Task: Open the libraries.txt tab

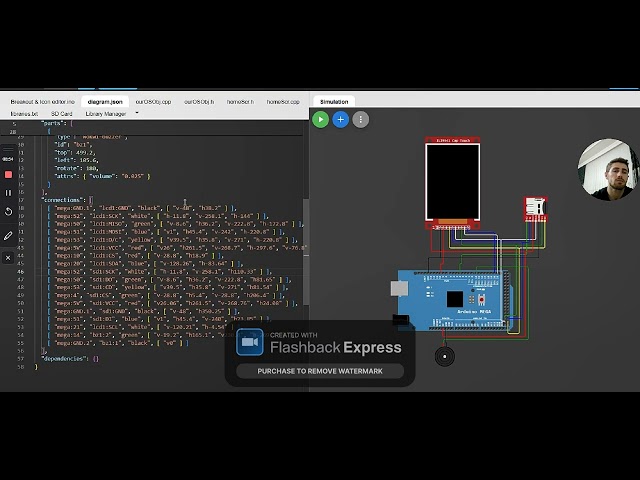Action: (x=24, y=113)
